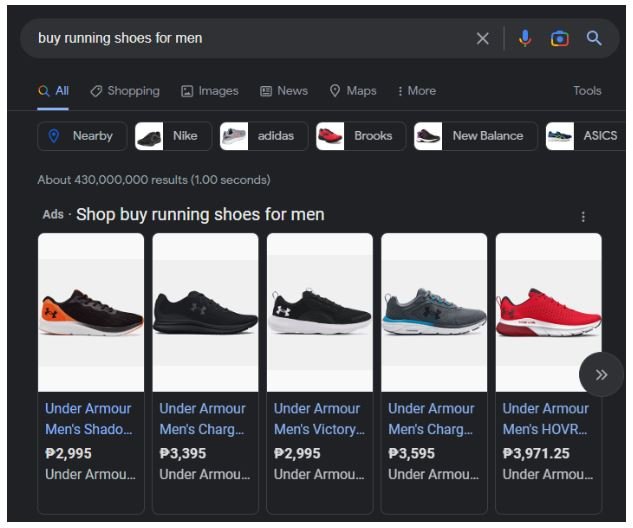Submit search with the magnifying glass icon
Image resolution: width=633 pixels, height=528 pixels.
coord(594,39)
